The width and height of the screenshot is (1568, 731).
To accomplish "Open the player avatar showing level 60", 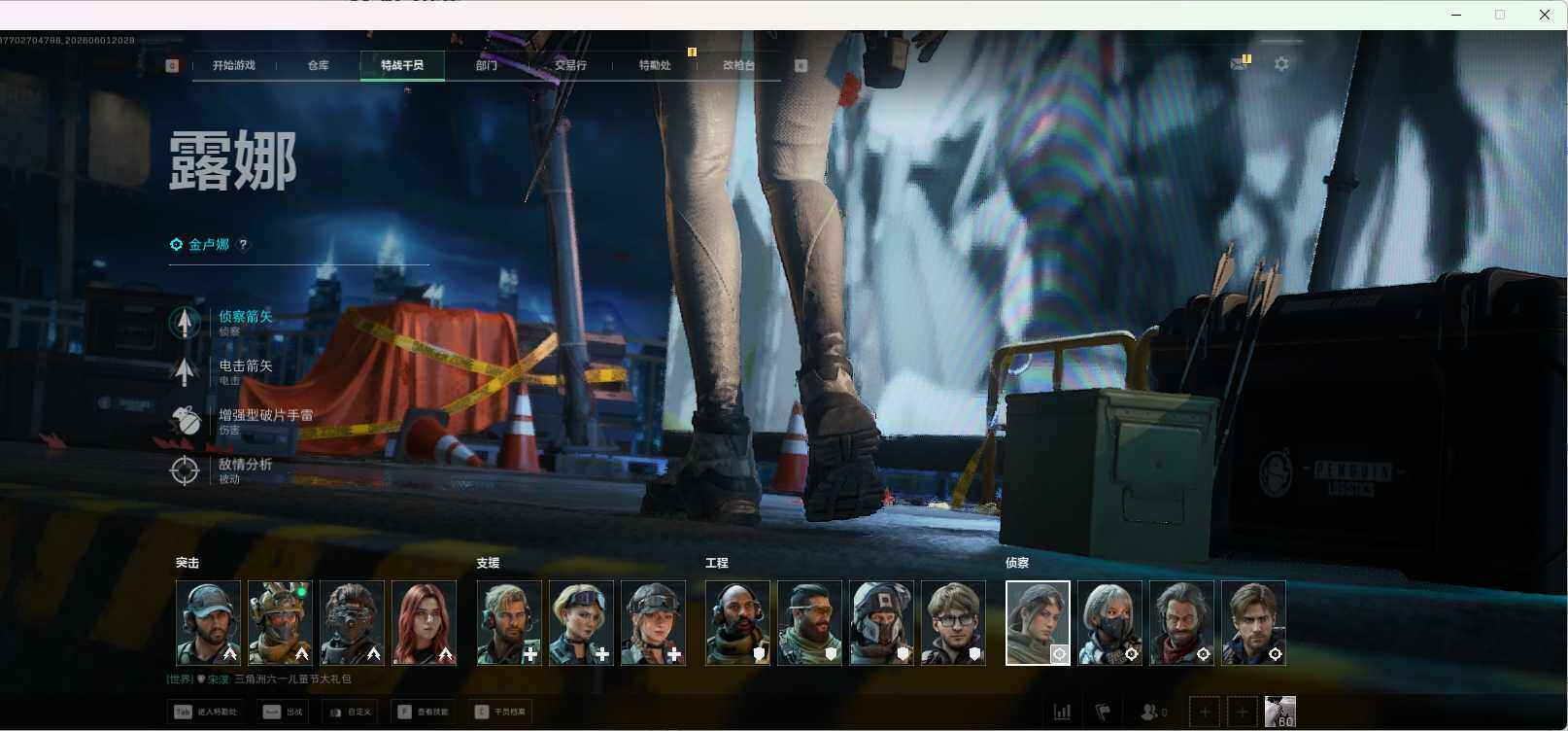I will (x=1279, y=713).
